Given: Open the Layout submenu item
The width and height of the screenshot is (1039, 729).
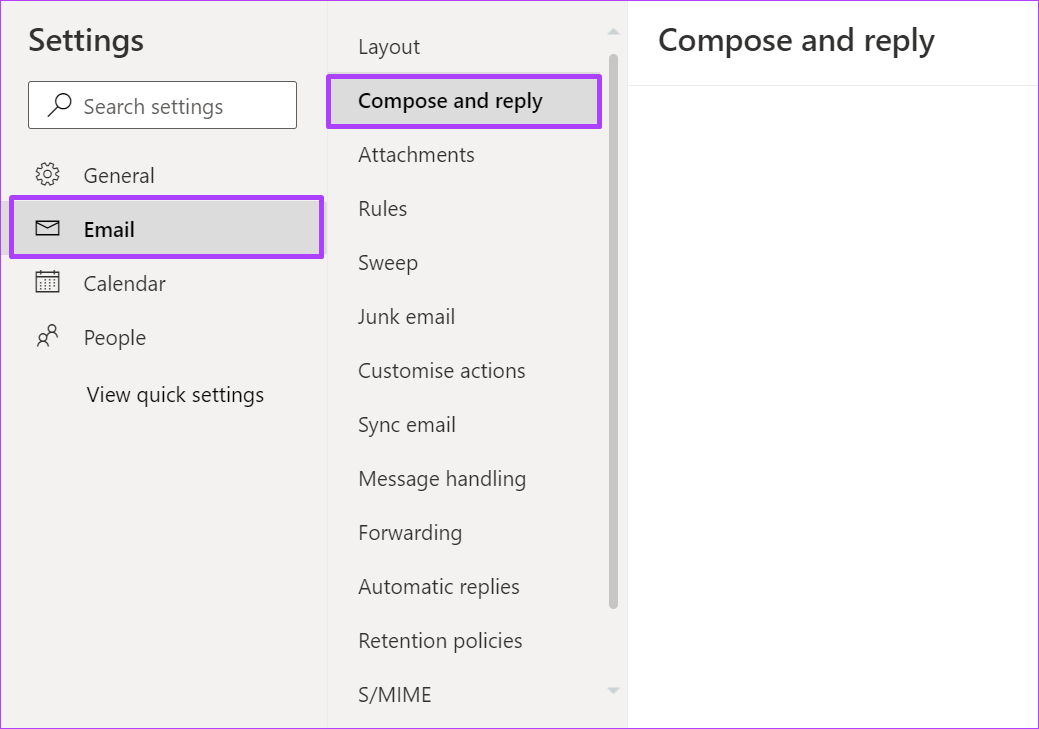Looking at the screenshot, I should (465, 47).
